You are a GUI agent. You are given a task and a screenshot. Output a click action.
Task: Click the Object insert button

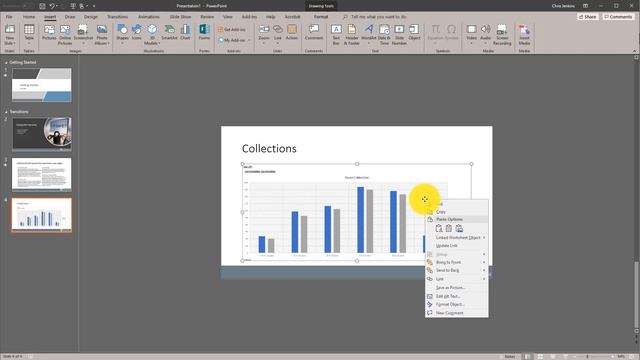(x=414, y=33)
